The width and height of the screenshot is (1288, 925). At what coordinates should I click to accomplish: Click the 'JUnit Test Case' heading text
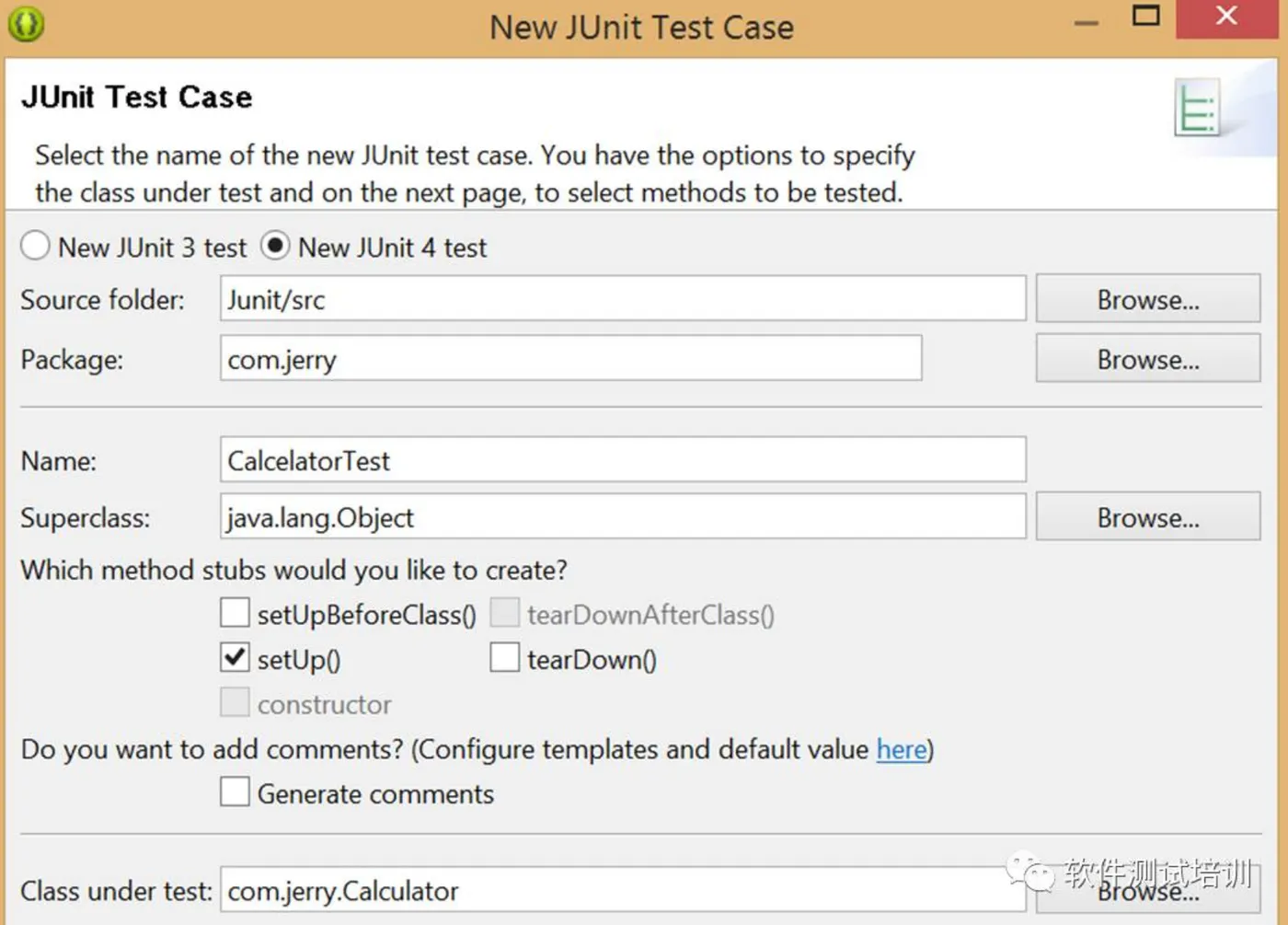[136, 98]
